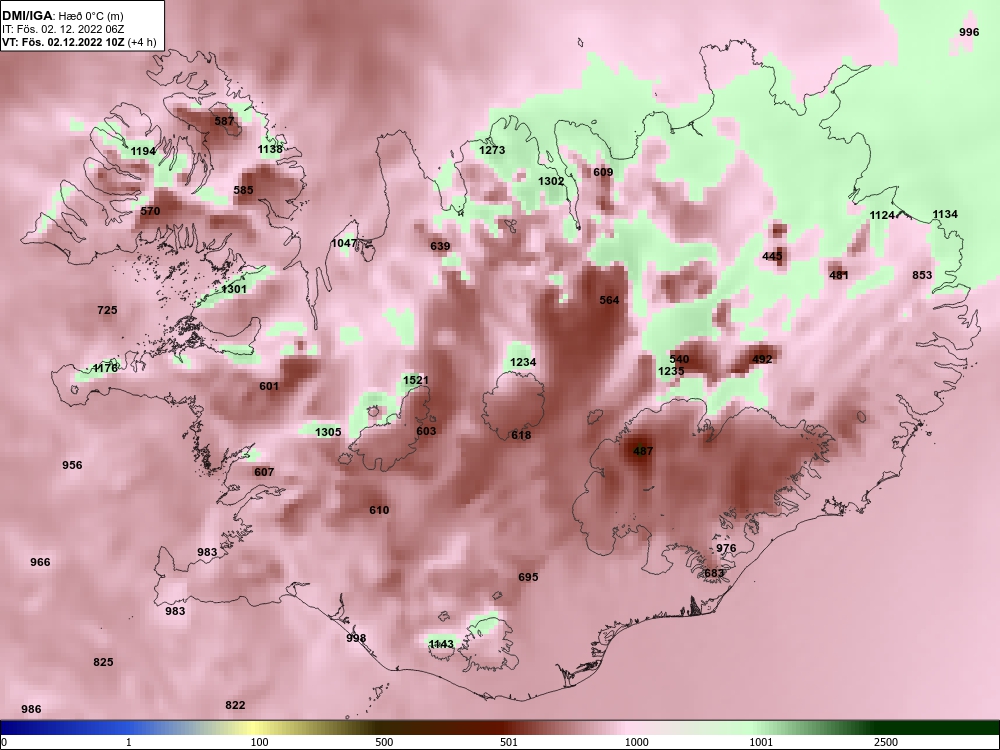This screenshot has width=1000, height=750.
Task: Click the 1273 value on the map
Action: [x=492, y=150]
